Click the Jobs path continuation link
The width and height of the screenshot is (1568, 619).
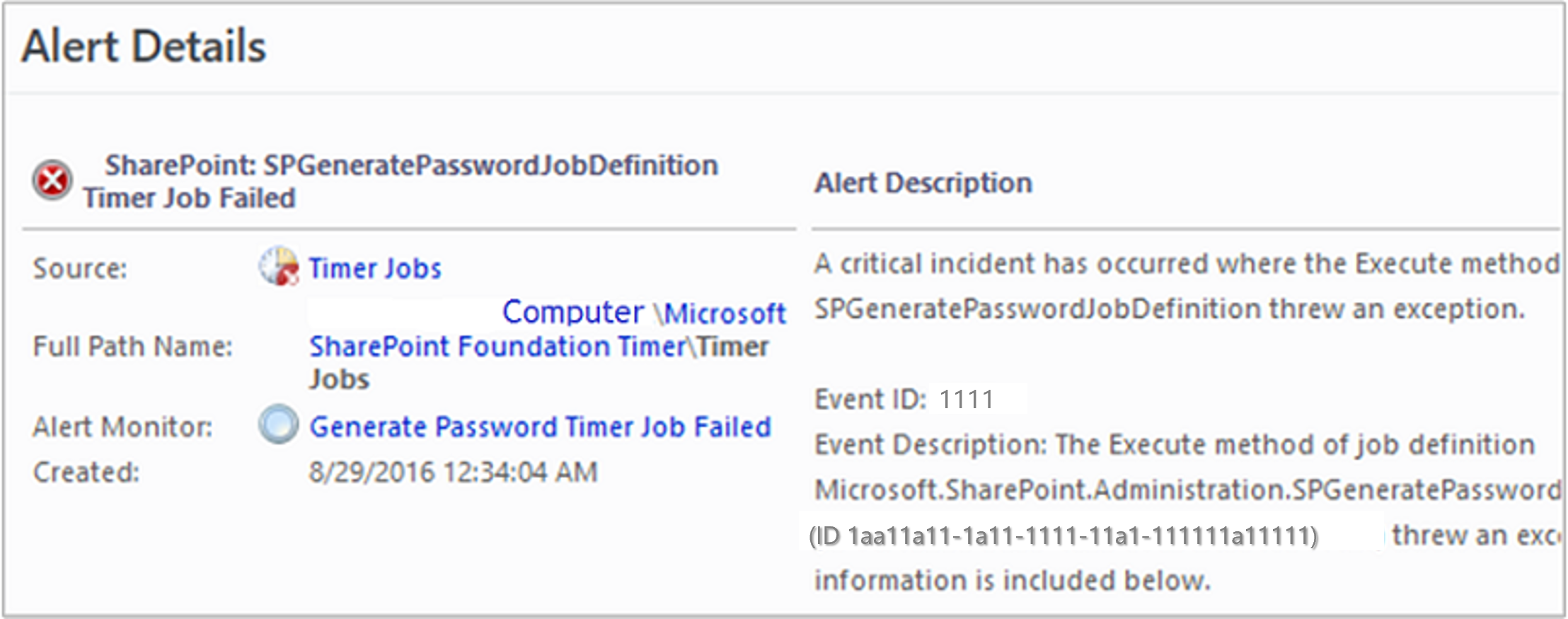[x=340, y=380]
